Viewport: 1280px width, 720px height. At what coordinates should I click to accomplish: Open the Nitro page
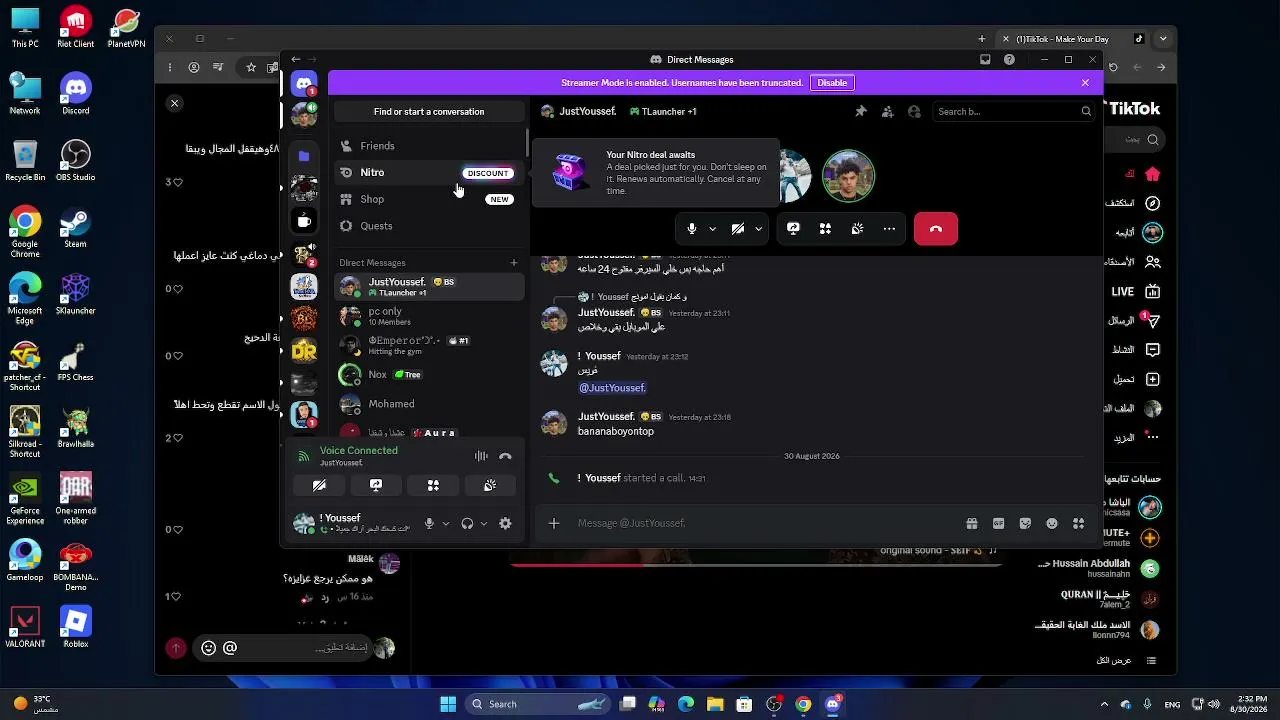[x=429, y=173]
